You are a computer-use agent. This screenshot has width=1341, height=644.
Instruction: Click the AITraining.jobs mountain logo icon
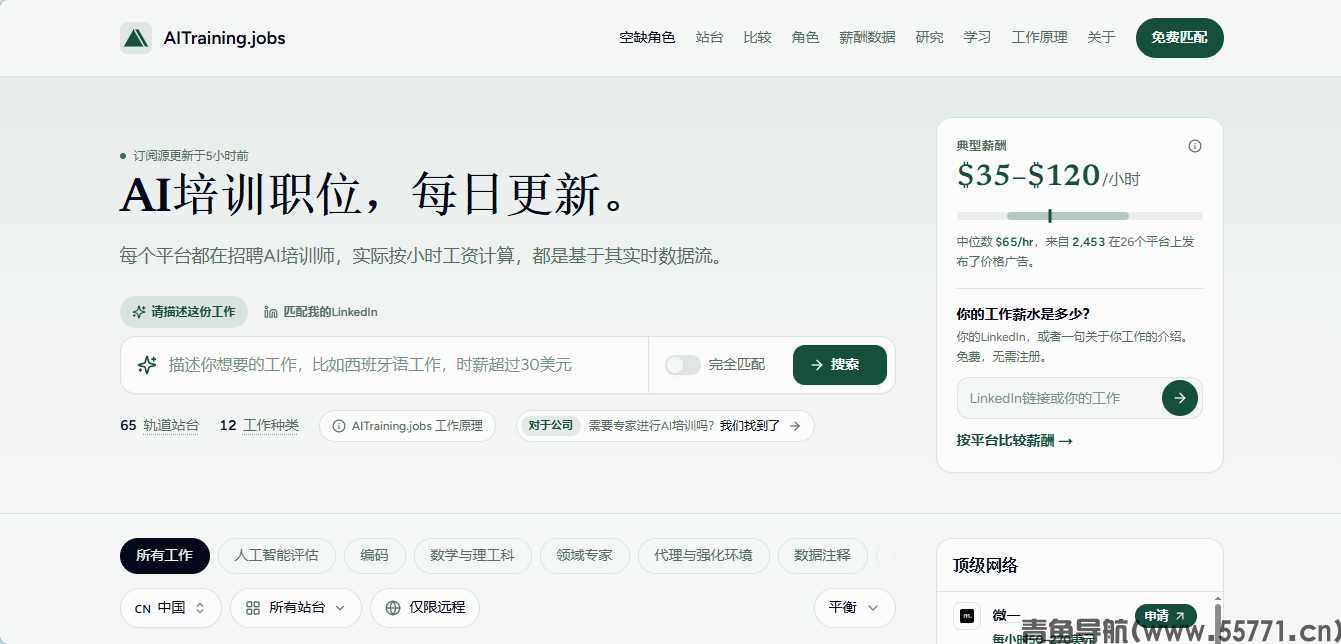click(x=136, y=38)
